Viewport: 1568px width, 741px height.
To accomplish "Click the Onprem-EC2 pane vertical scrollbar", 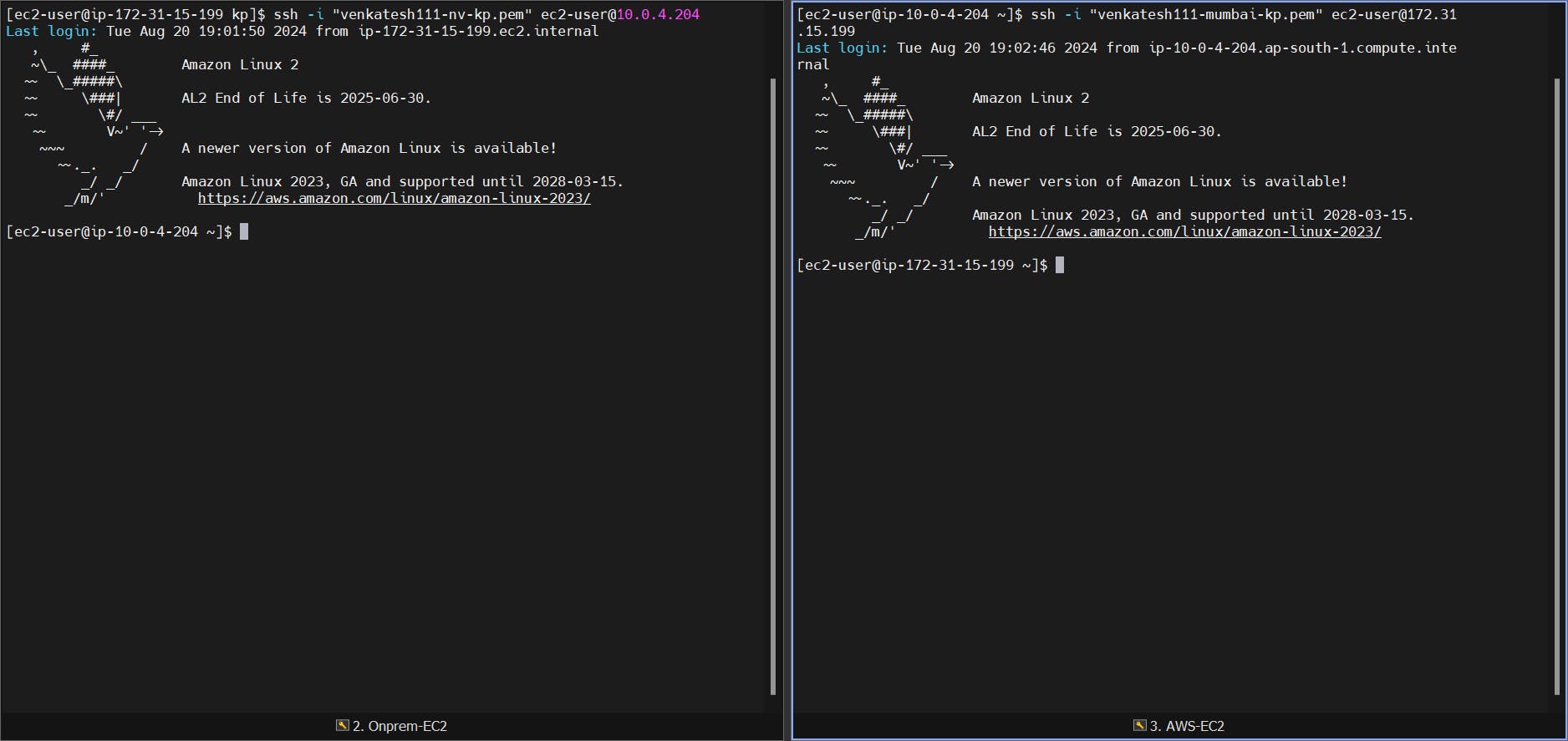I will click(x=773, y=386).
